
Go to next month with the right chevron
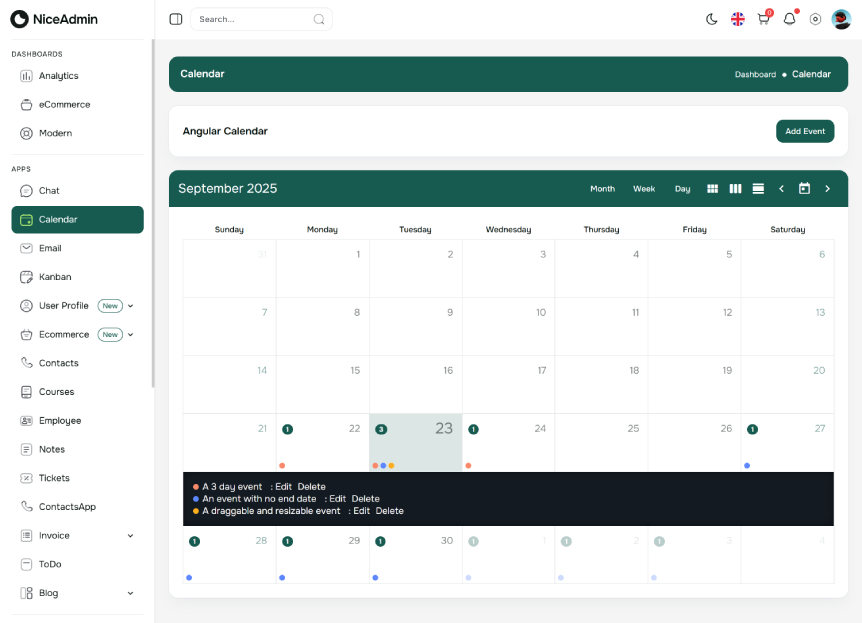click(x=827, y=188)
